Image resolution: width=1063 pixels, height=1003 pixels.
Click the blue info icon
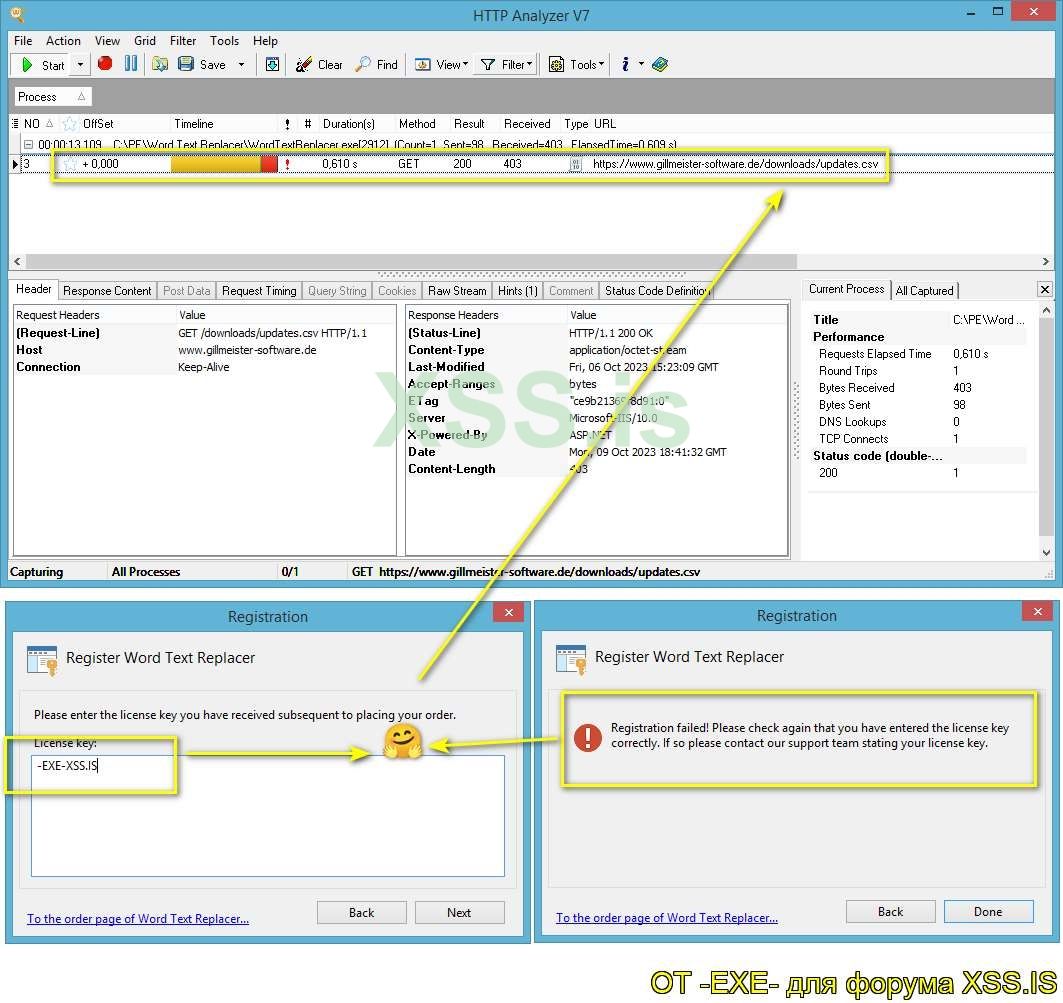point(625,64)
